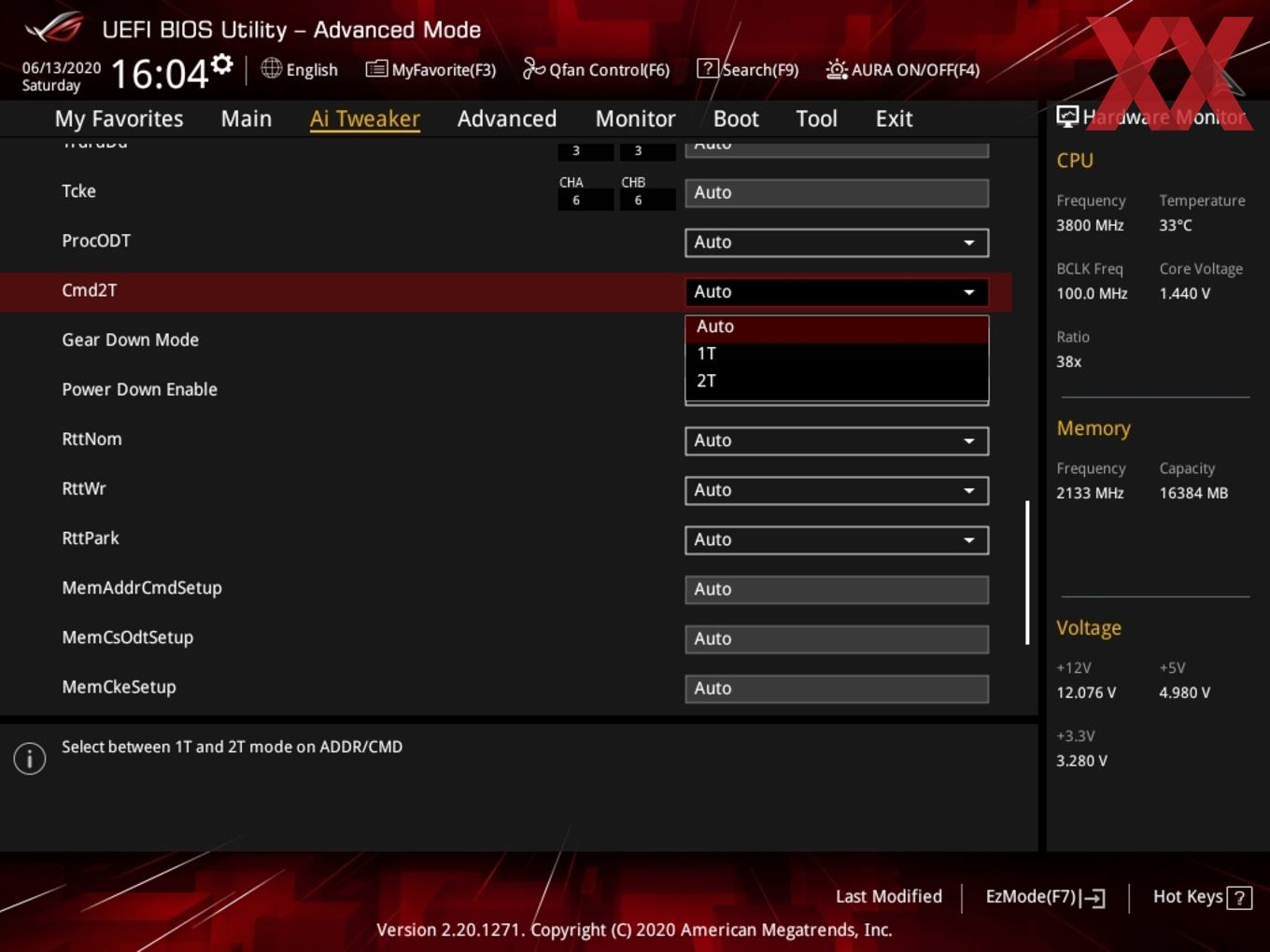Click Last Modified
The image size is (1270, 952).
889,897
